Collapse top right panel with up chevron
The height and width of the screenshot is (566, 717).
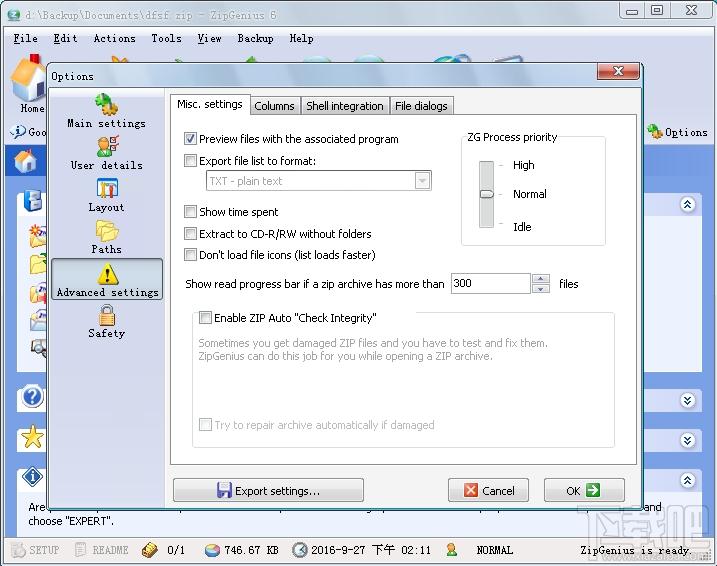[x=687, y=204]
